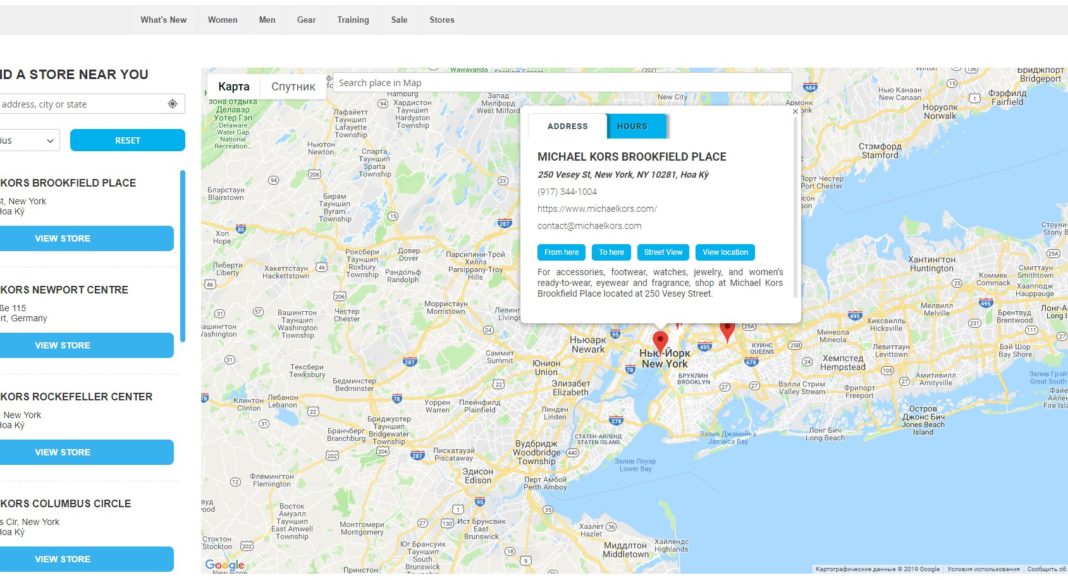
Task: Open the Men menu
Action: tap(267, 20)
